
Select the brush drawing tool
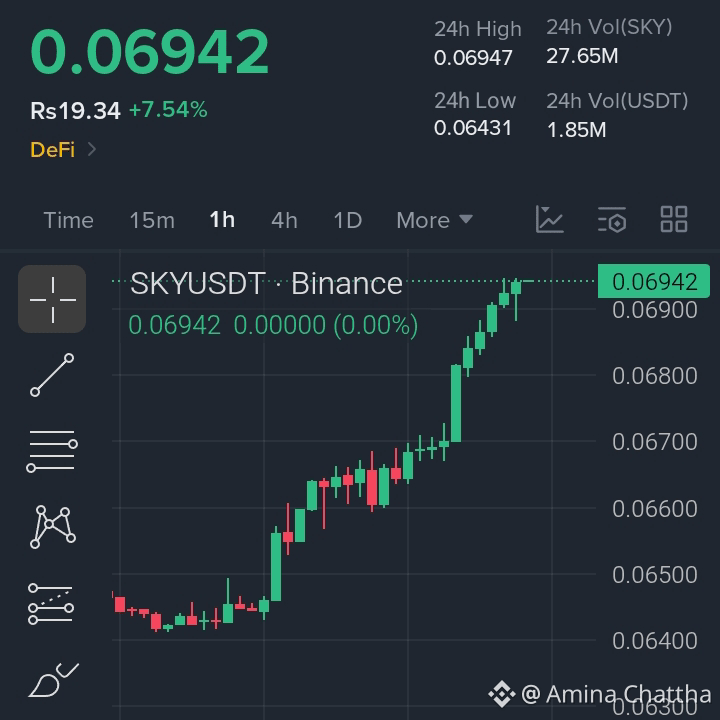(53, 680)
